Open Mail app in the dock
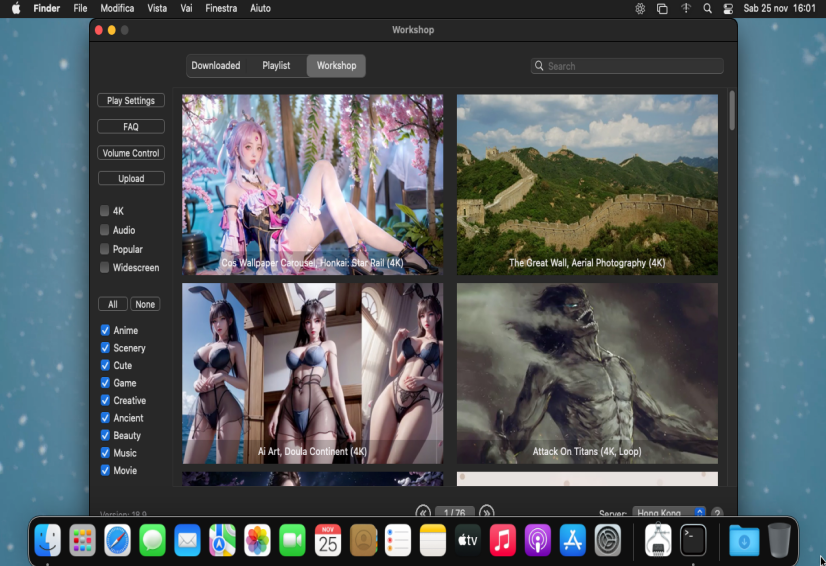The image size is (826, 566). coord(188,540)
